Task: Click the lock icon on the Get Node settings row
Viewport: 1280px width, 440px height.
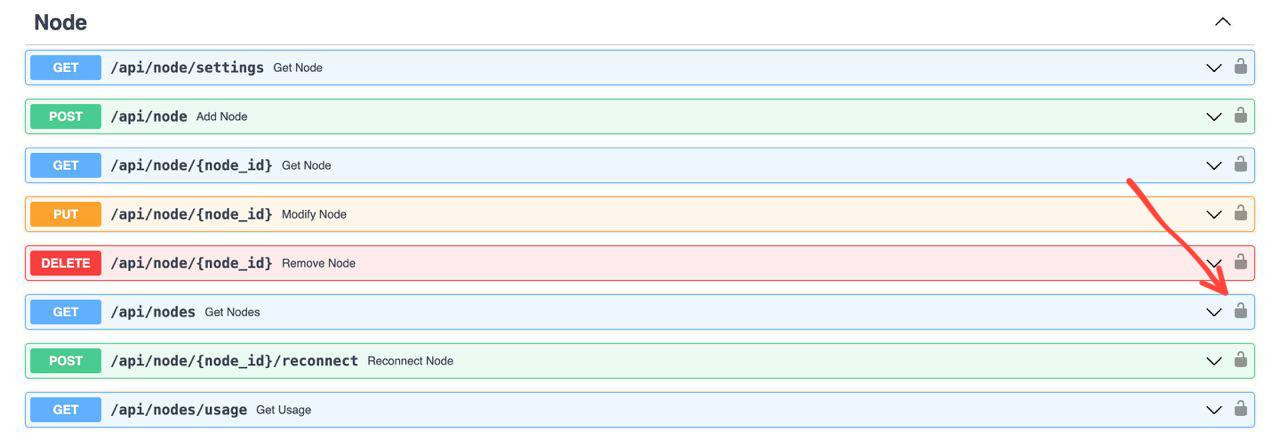Action: coord(1240,67)
